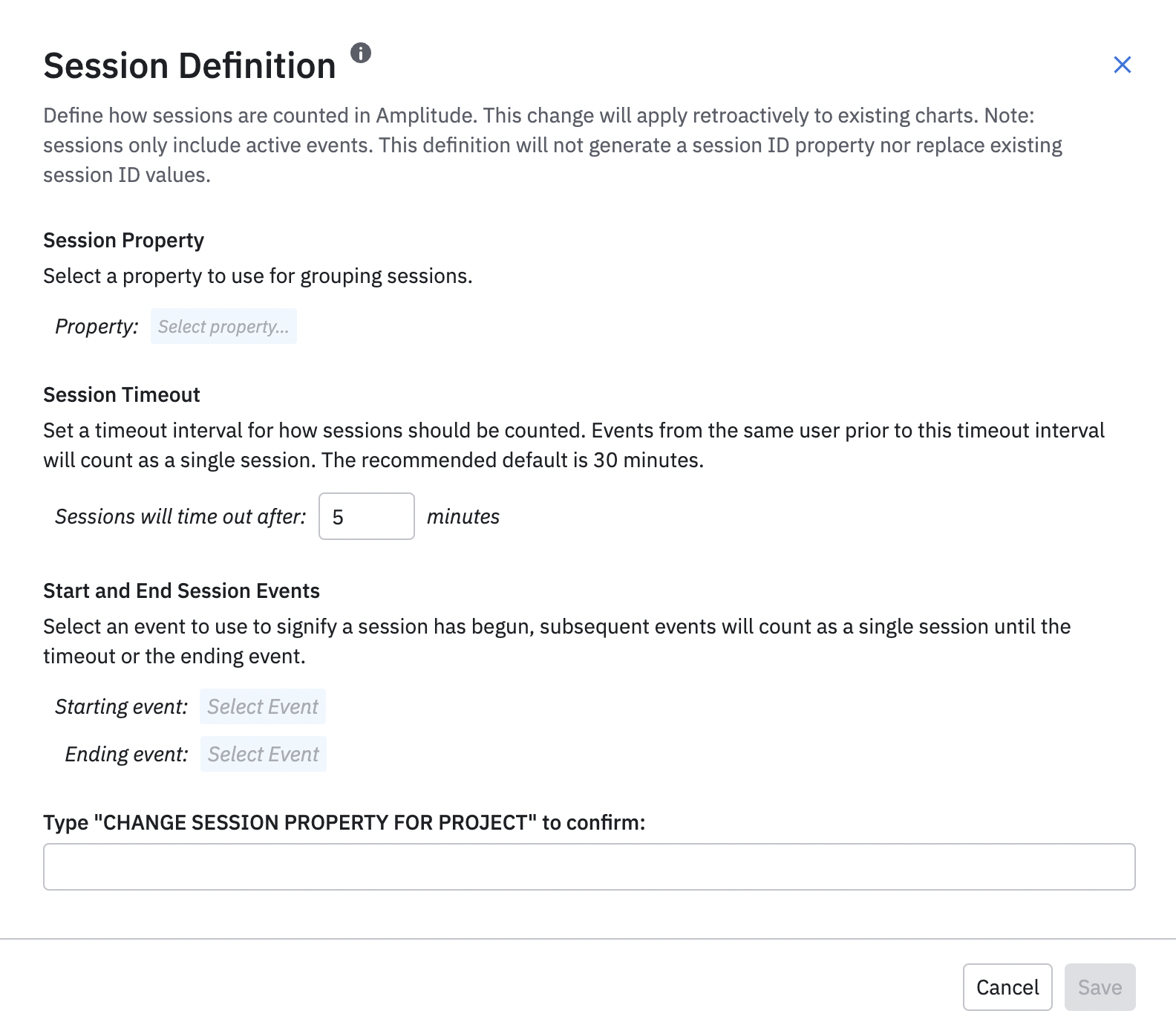Viewport: 1176px width, 1028px height.
Task: Close the Session Definition dialog
Action: pos(1122,65)
